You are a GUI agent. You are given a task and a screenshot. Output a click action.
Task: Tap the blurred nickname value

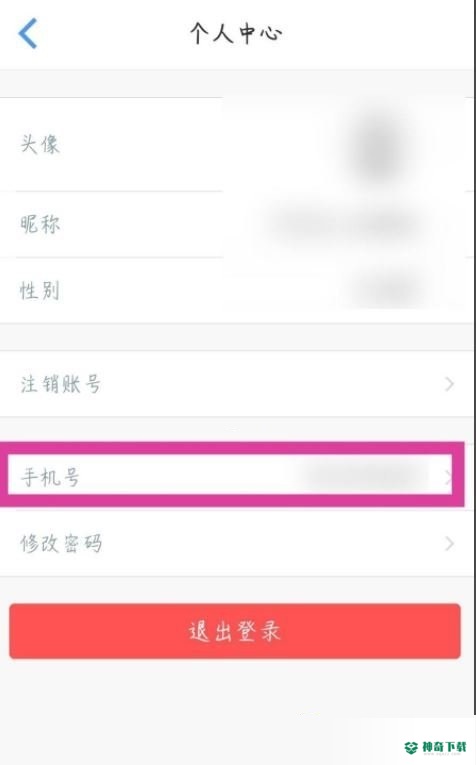[x=345, y=224]
